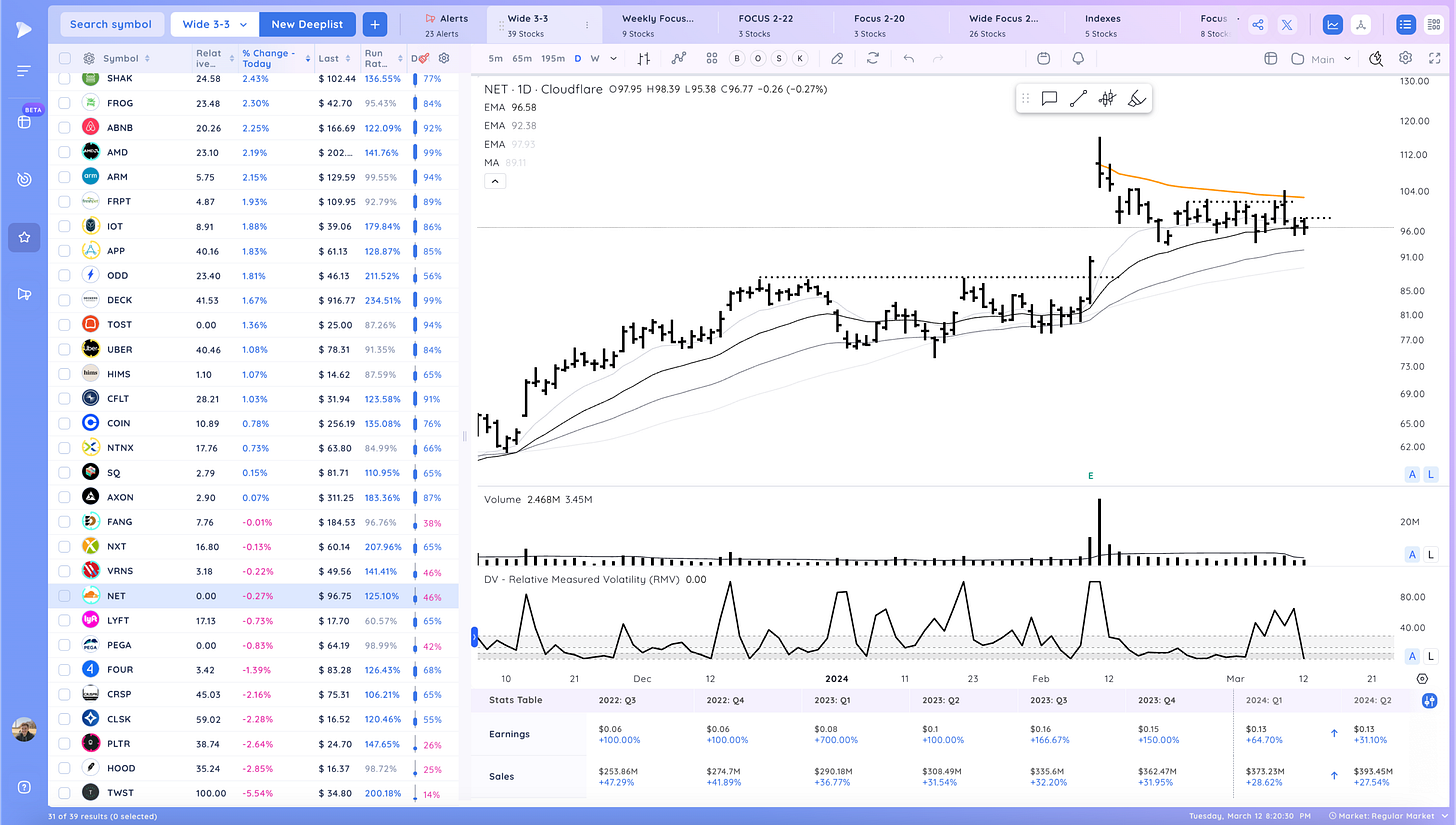The image size is (1456, 825).
Task: Sort by Symbol column
Action: click(121, 59)
